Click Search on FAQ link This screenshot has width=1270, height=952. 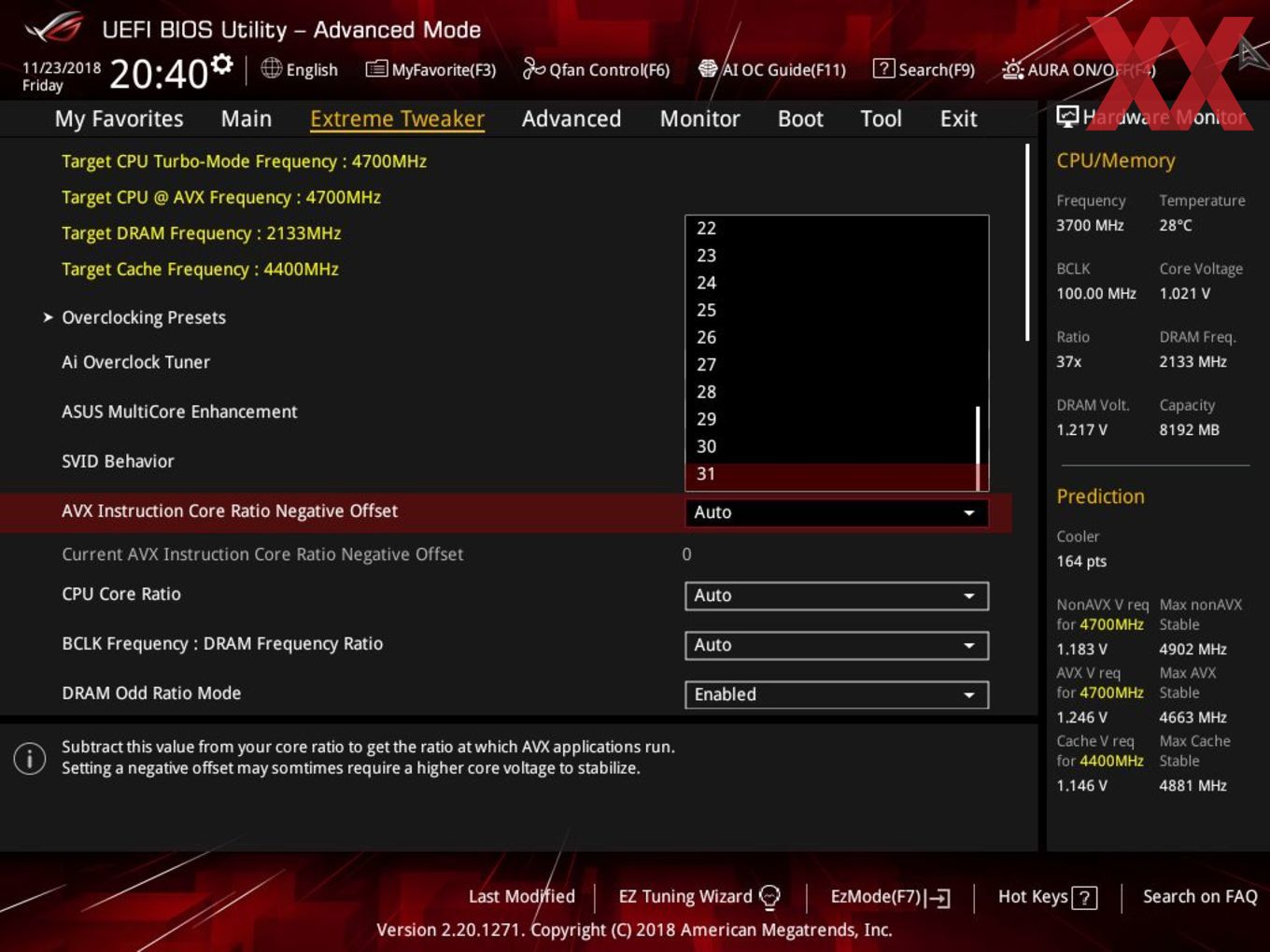[1200, 897]
